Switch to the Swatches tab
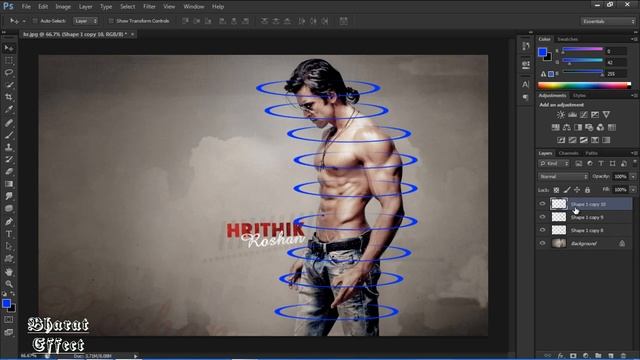The height and width of the screenshot is (360, 640). click(x=567, y=39)
